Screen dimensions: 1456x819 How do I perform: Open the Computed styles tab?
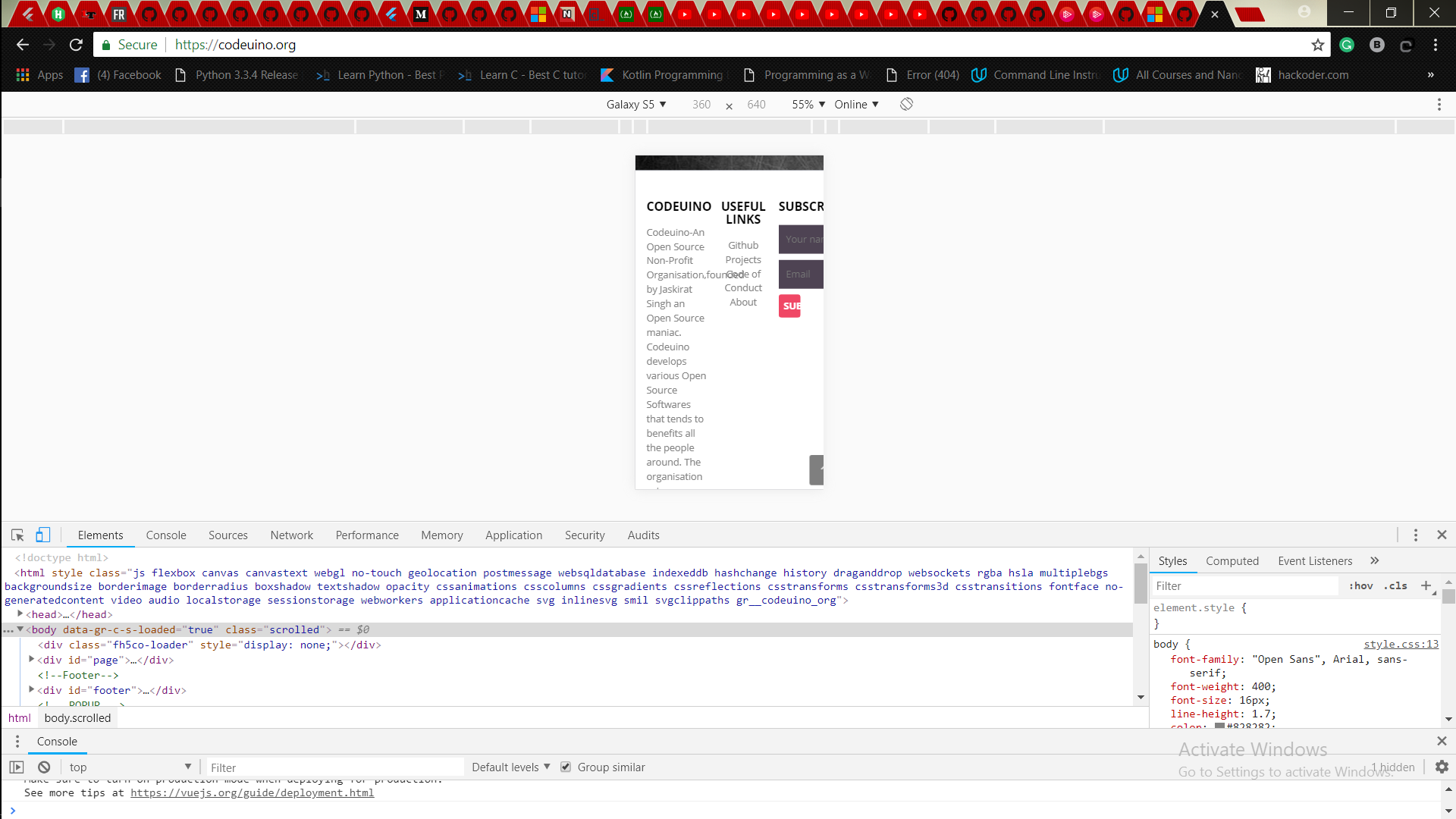(1232, 561)
